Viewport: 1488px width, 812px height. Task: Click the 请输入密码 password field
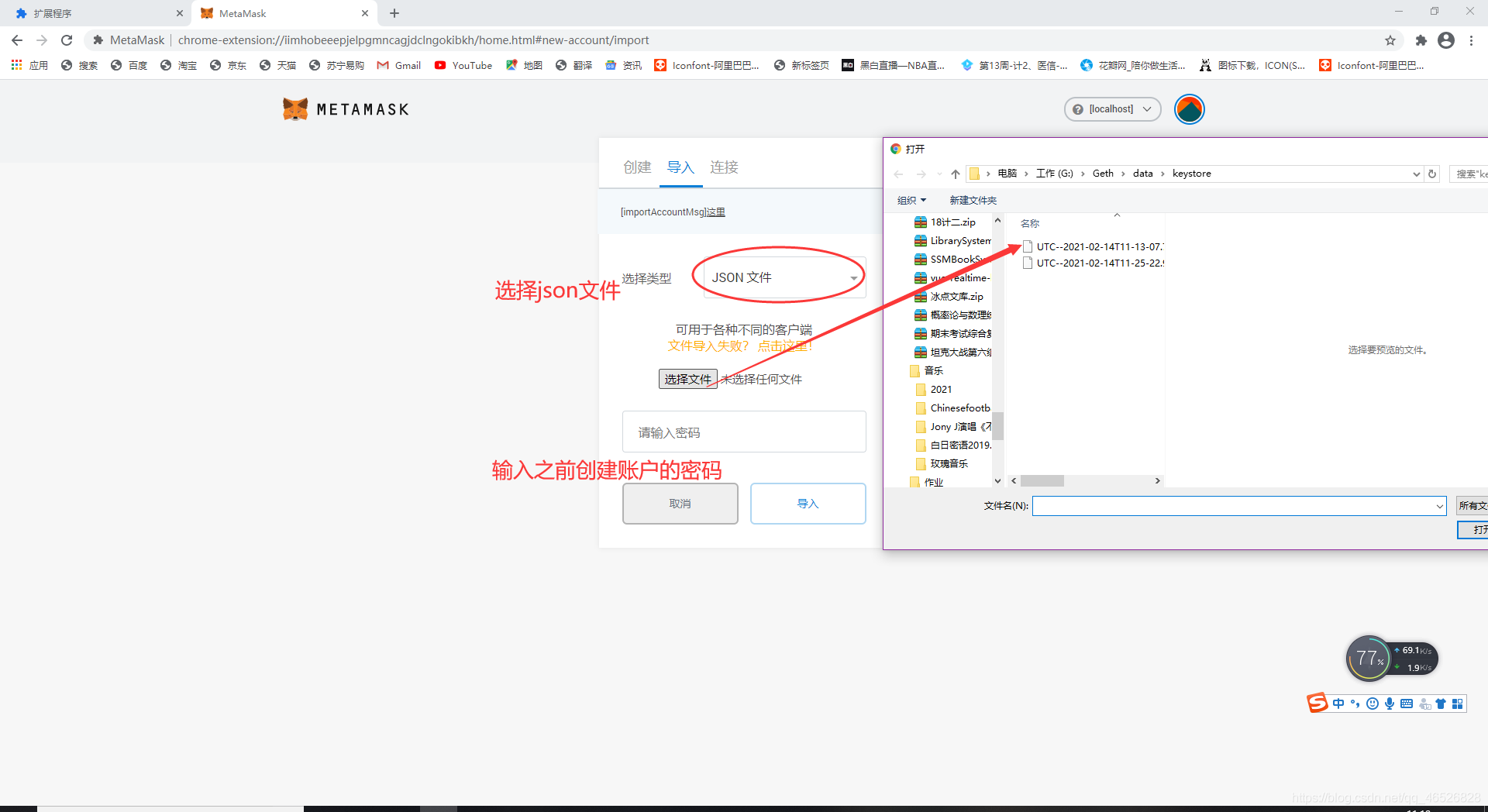click(744, 432)
